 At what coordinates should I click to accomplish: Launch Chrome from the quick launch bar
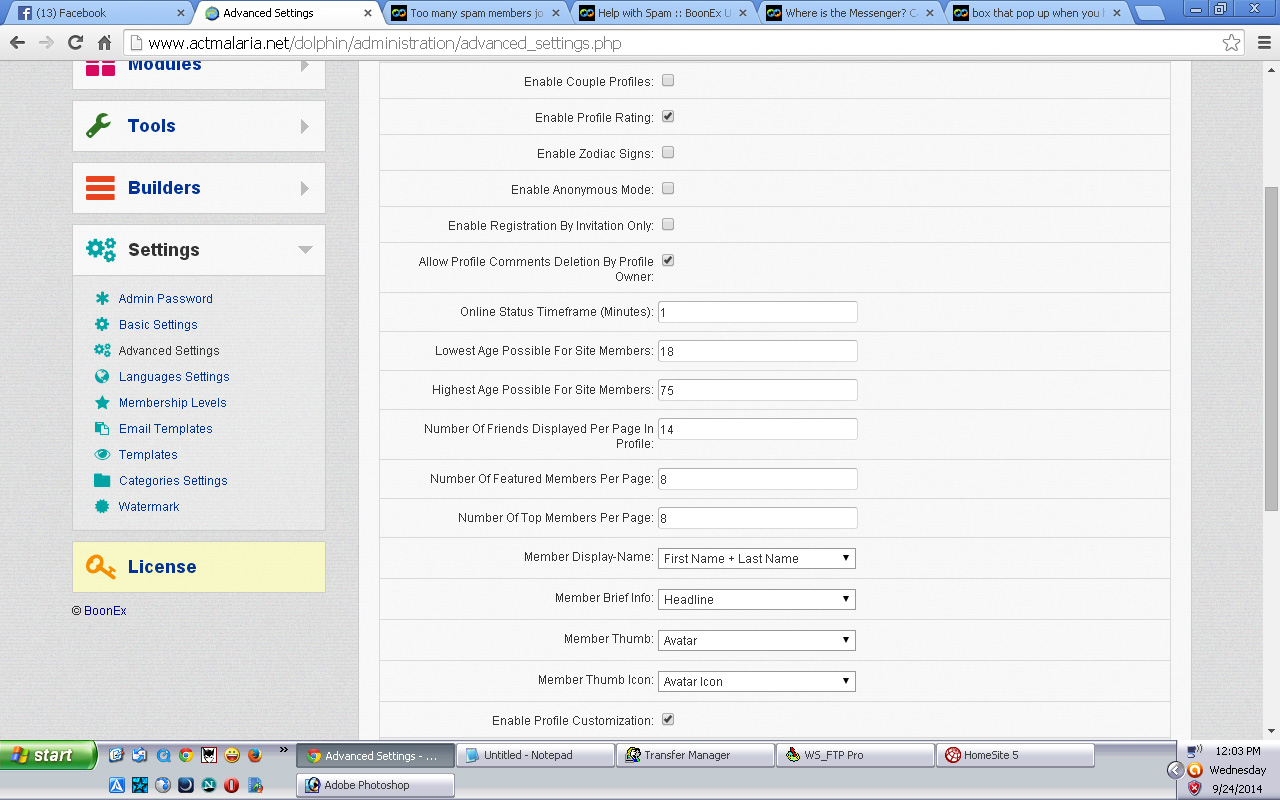pyautogui.click(x=186, y=755)
